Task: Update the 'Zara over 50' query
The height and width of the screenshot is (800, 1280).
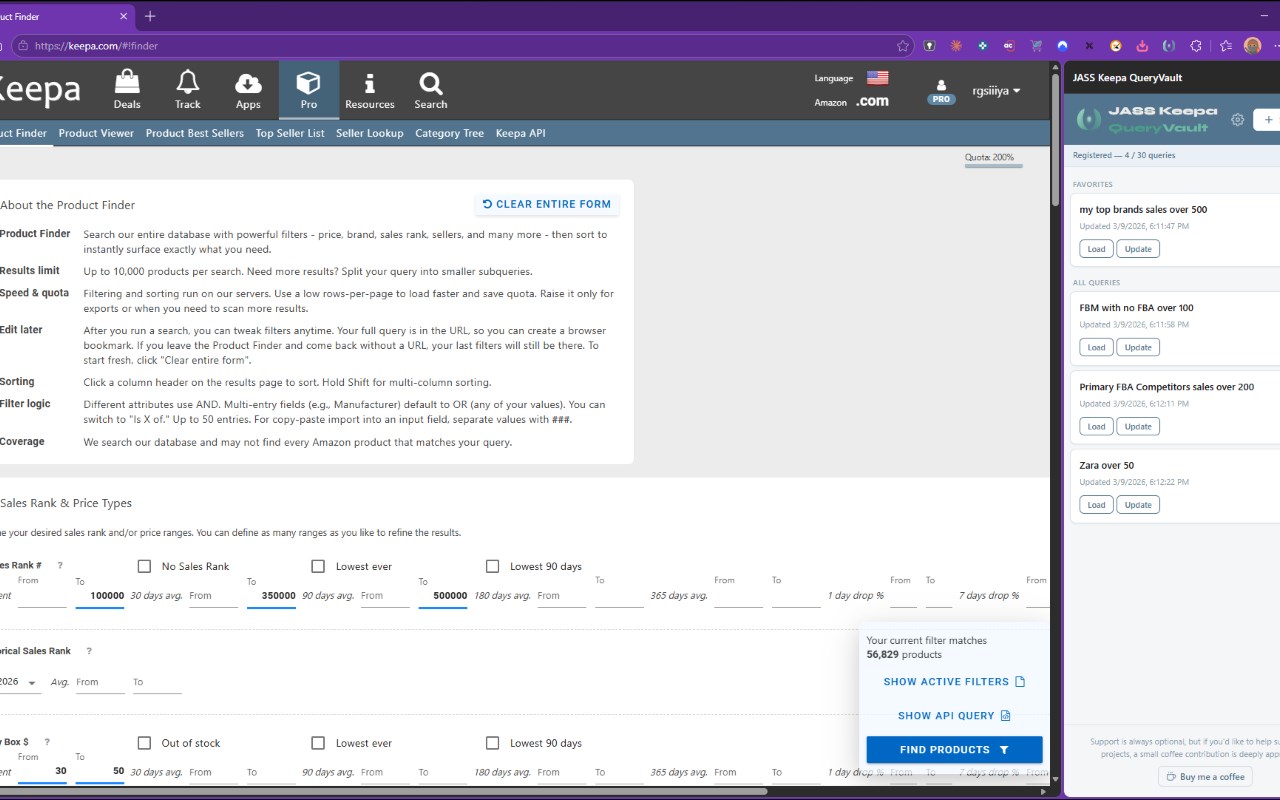Action: (x=1138, y=505)
